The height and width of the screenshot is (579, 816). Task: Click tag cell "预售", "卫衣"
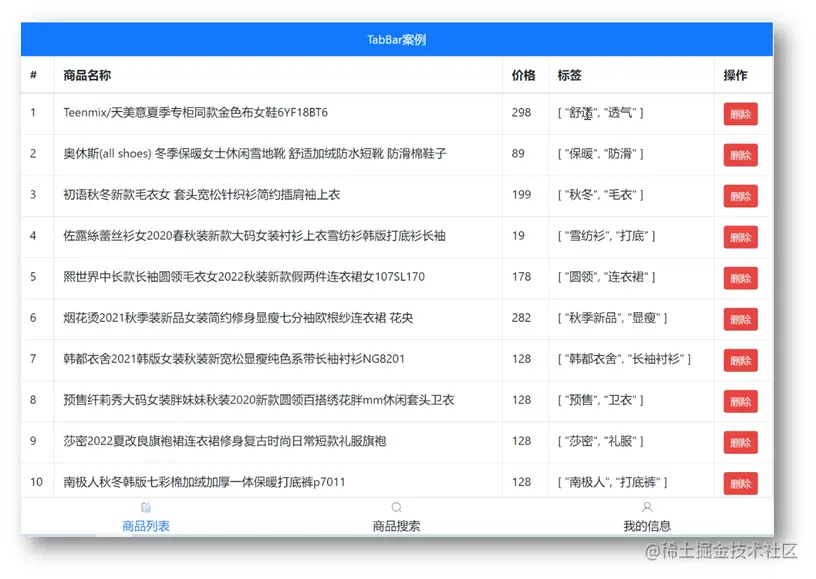click(601, 400)
